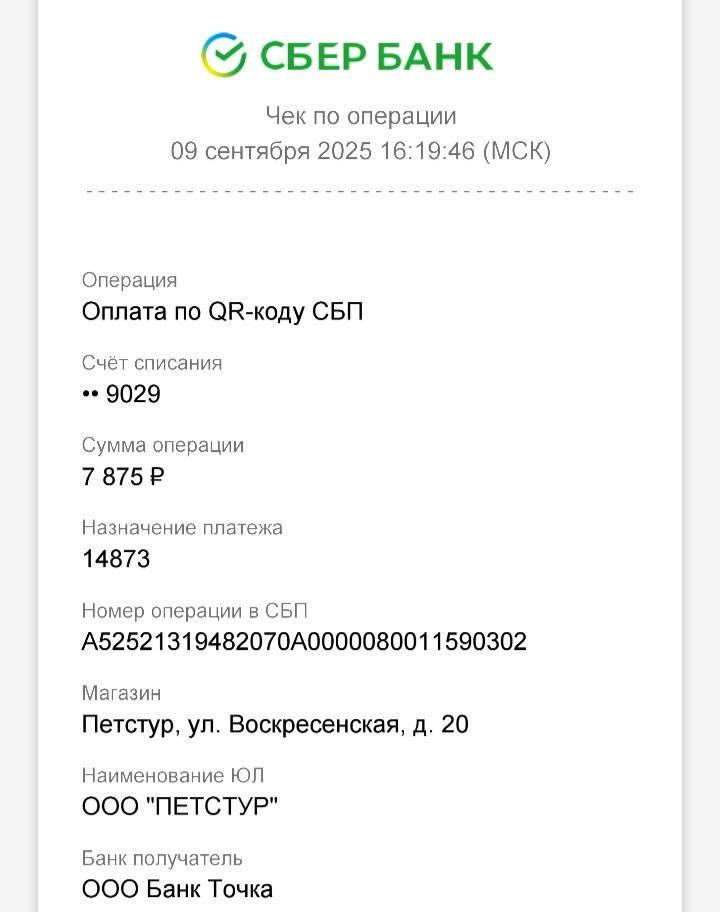Select payment purpose value 14873
The height and width of the screenshot is (912, 720).
(x=116, y=559)
